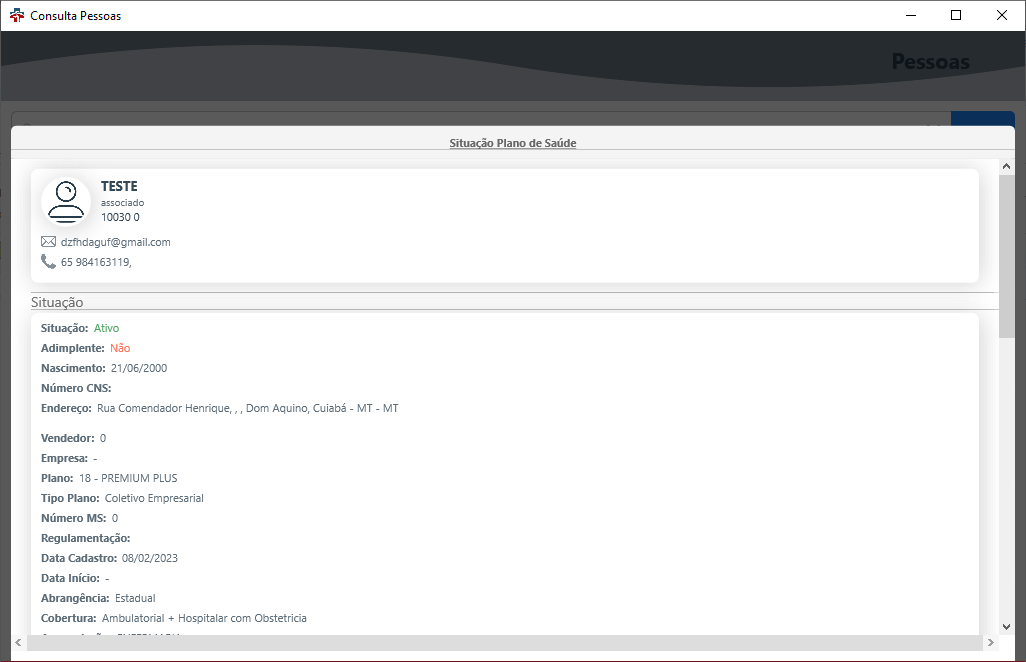Click Data Cadastro 08/02/2023
The width and height of the screenshot is (1026, 662).
pos(150,559)
